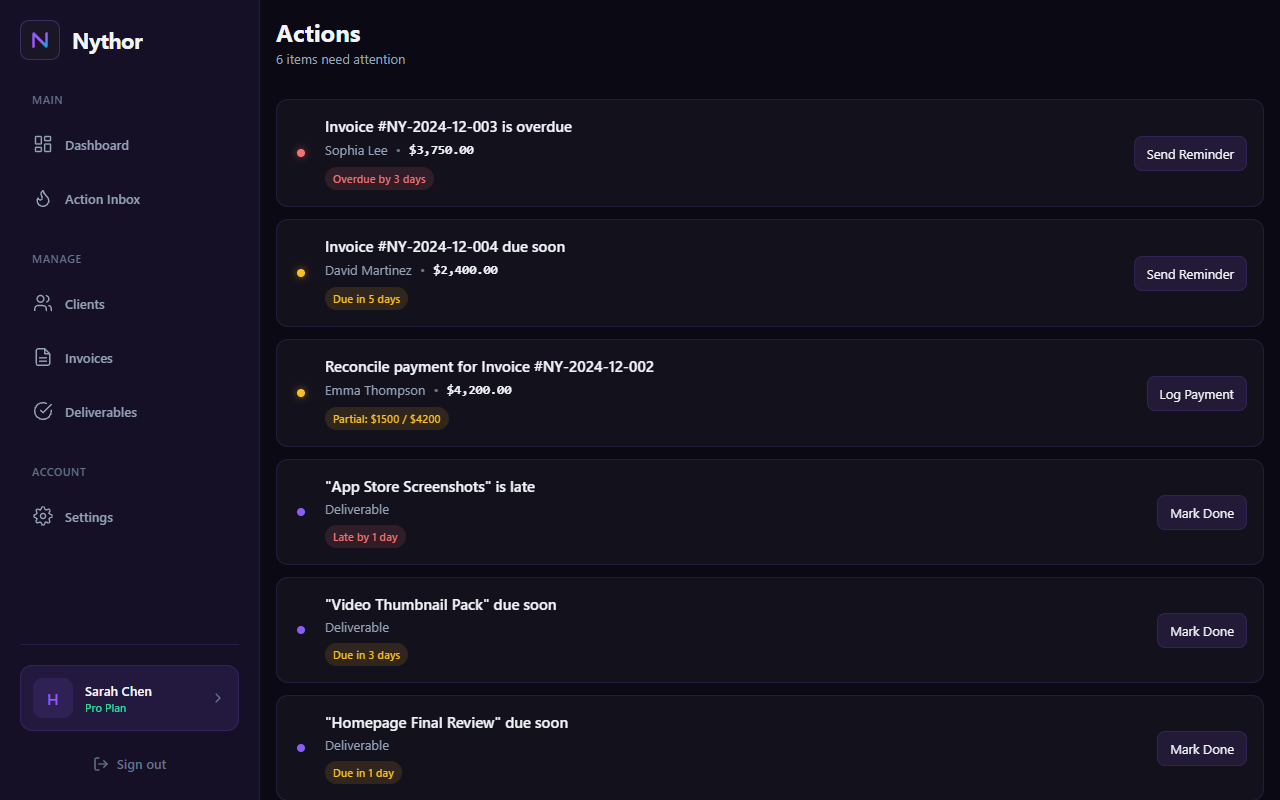Image resolution: width=1280 pixels, height=800 pixels.
Task: Select the Dashboard grid icon
Action: 43,144
